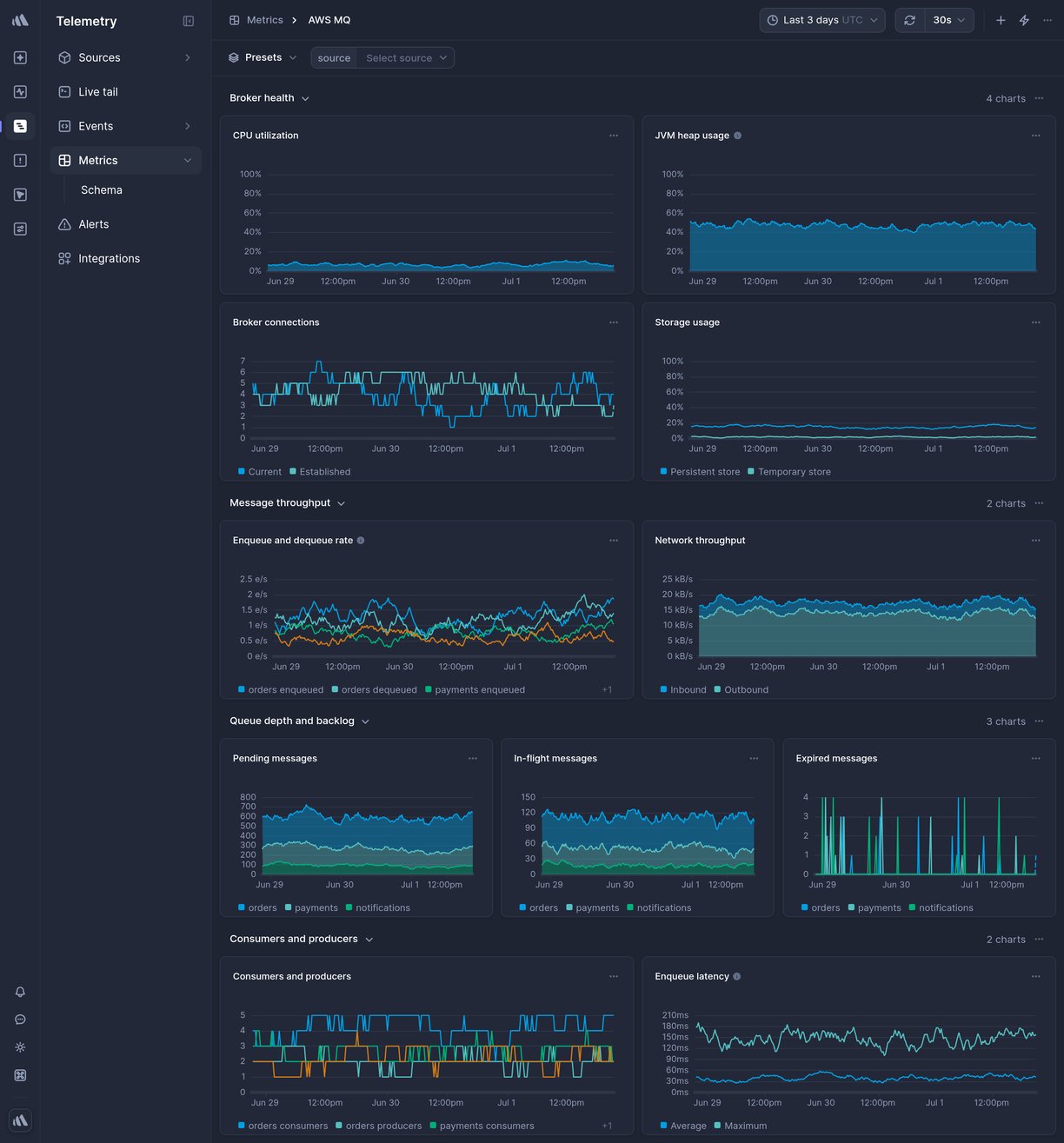Click the info icon beside Enqueue latency
Viewport: 1064px width, 1143px height.
click(737, 977)
